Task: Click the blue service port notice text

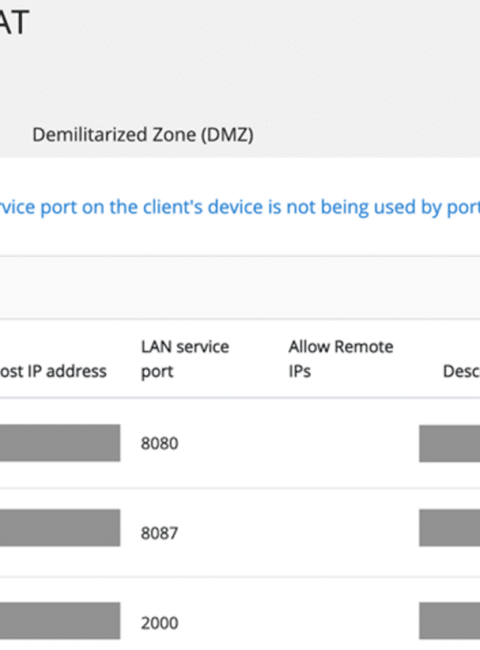Action: click(240, 207)
